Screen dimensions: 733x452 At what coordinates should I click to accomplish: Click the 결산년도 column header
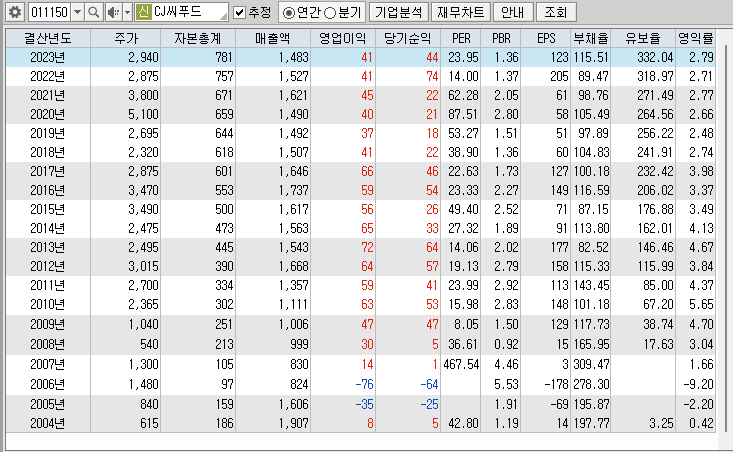pos(48,38)
